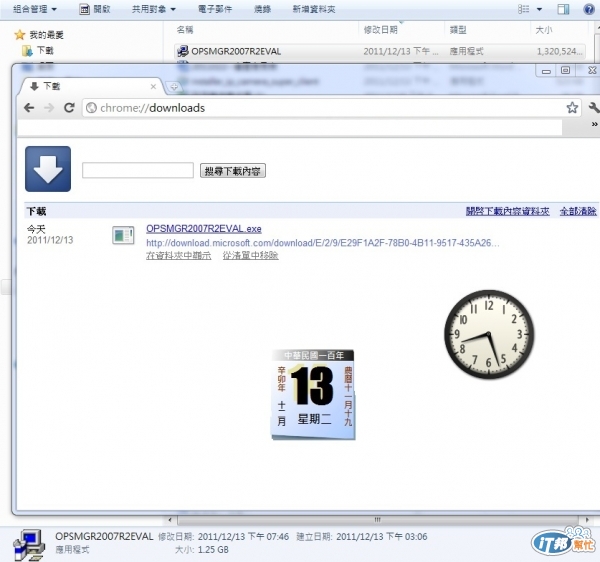Click the OPSMGR2007R2EVAL file icon in Explorer list

click(x=183, y=51)
